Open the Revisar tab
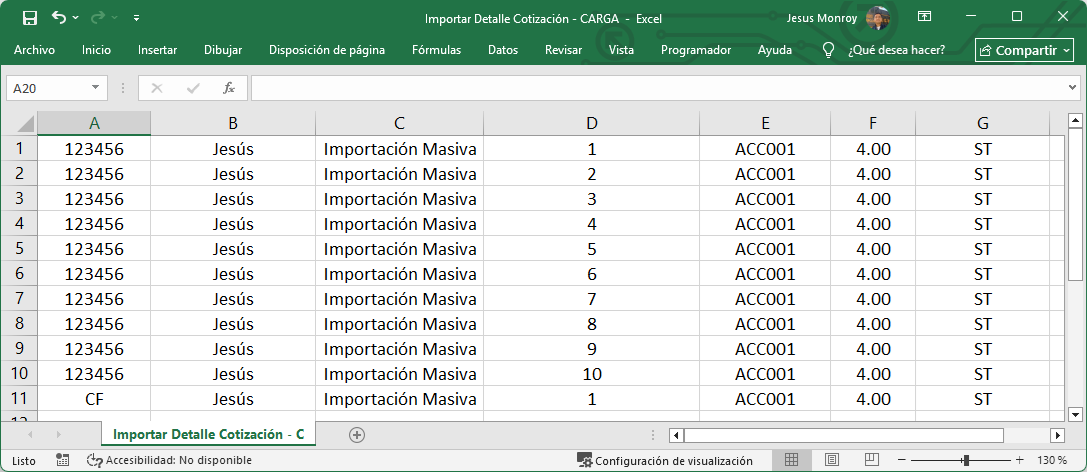The image size is (1087, 472). (564, 50)
